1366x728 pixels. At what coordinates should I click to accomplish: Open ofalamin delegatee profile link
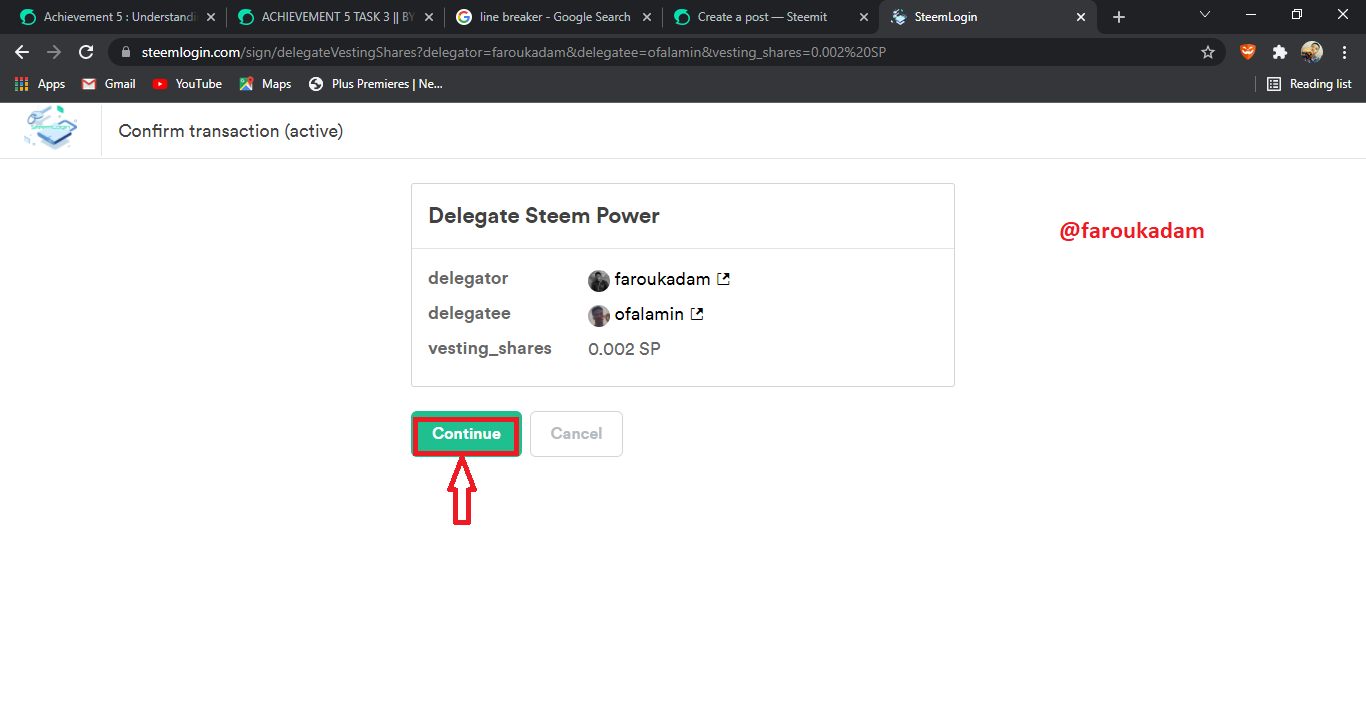click(649, 314)
